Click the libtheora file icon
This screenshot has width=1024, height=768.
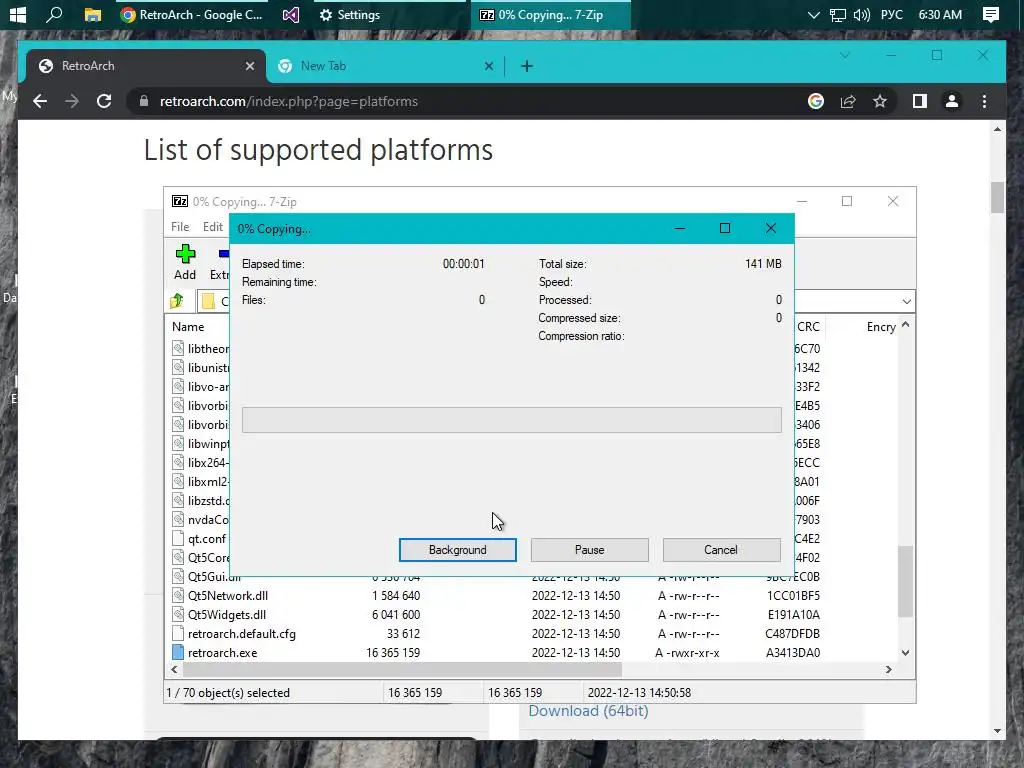click(178, 349)
